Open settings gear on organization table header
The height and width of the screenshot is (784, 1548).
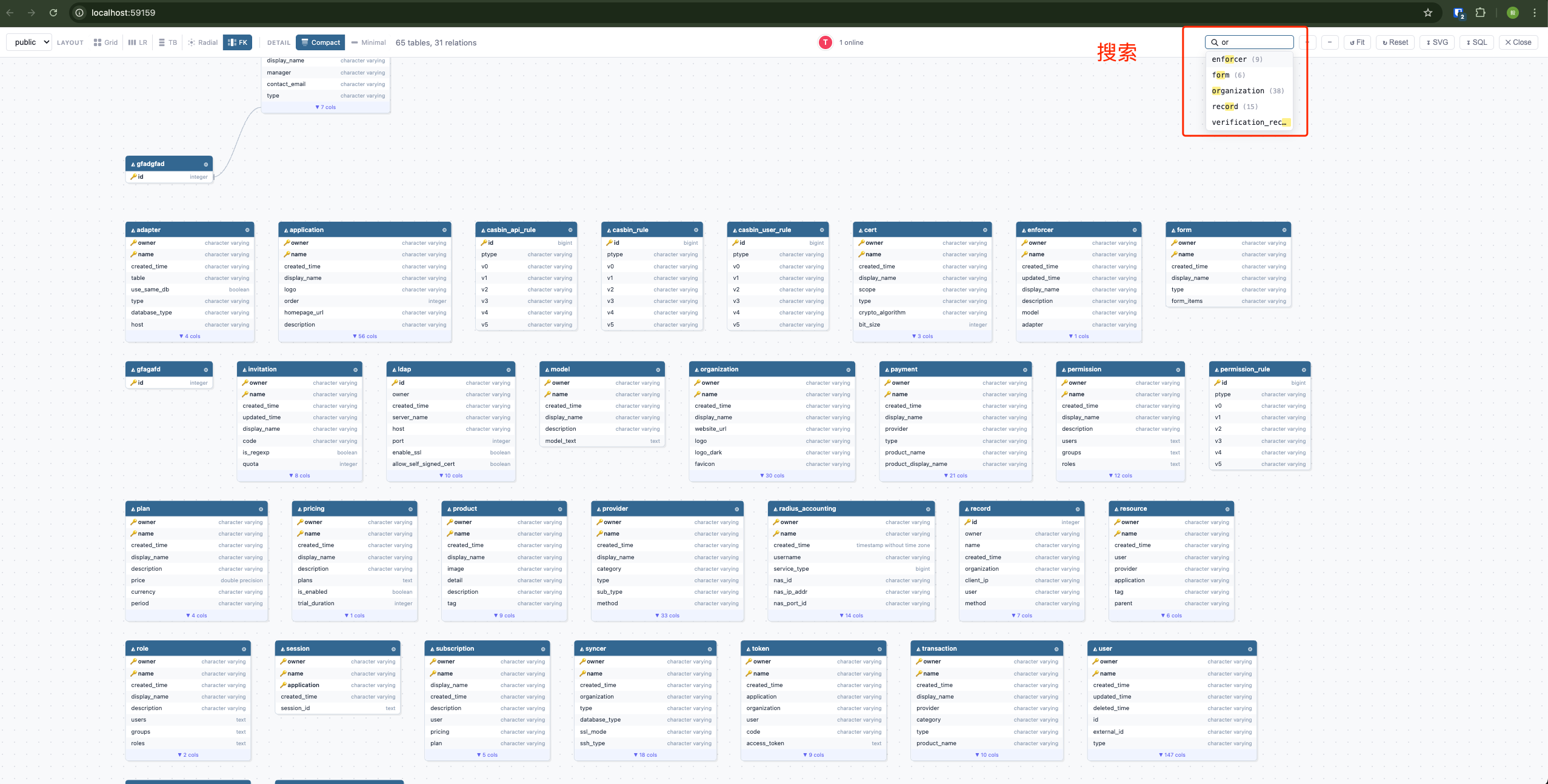tap(849, 370)
